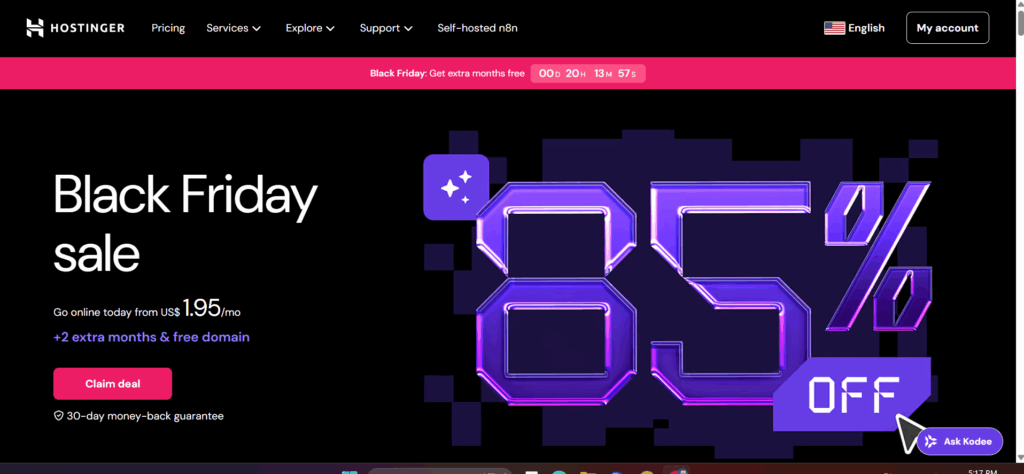Open the Ask Kodee chat assistant
Viewport: 1024px width, 474px height.
pos(959,441)
